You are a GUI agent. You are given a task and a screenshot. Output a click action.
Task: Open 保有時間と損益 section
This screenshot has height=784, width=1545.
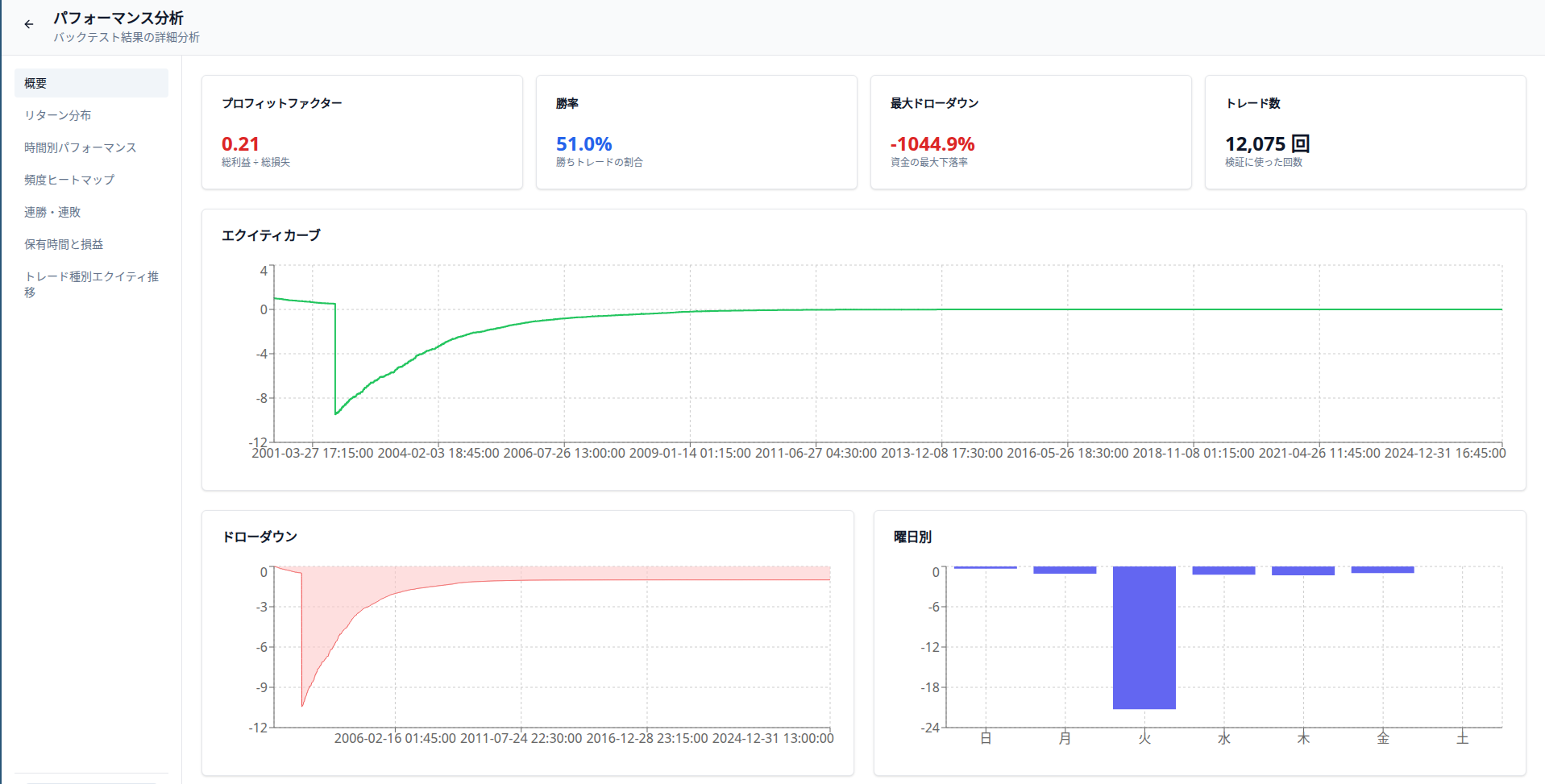click(64, 244)
